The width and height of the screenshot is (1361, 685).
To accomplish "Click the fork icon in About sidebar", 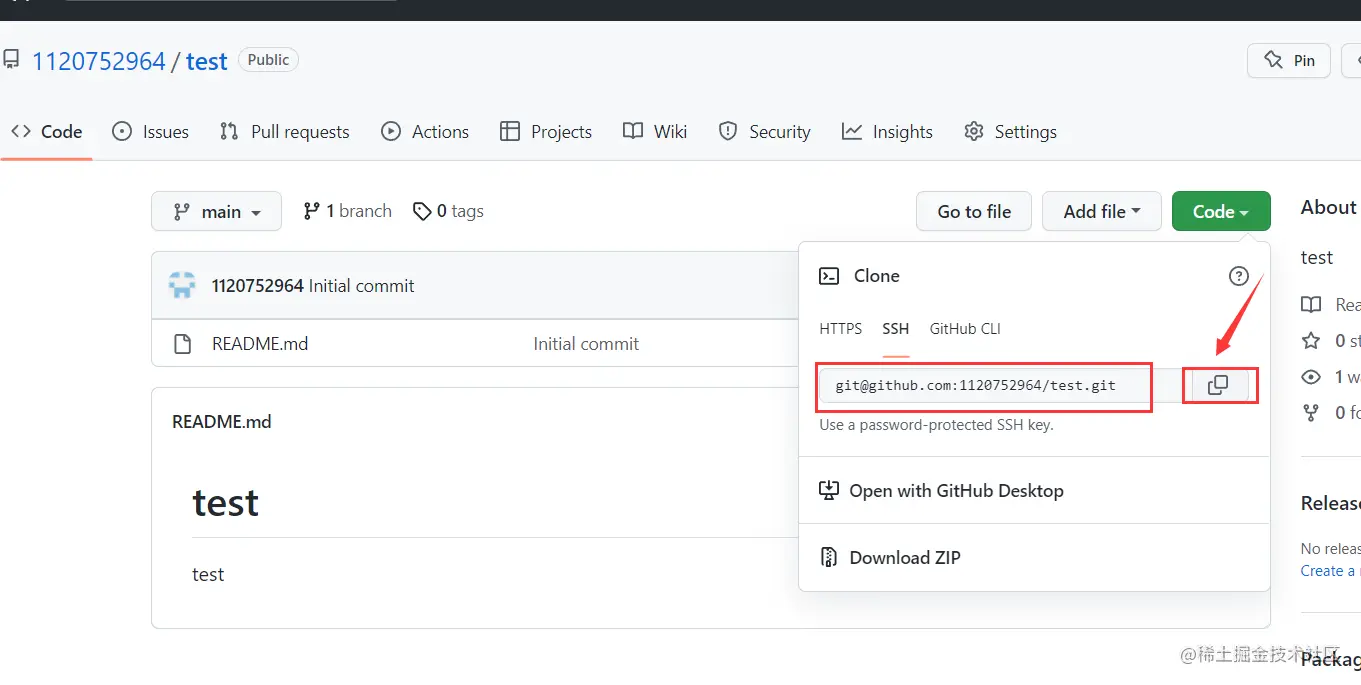I will pos(1311,412).
